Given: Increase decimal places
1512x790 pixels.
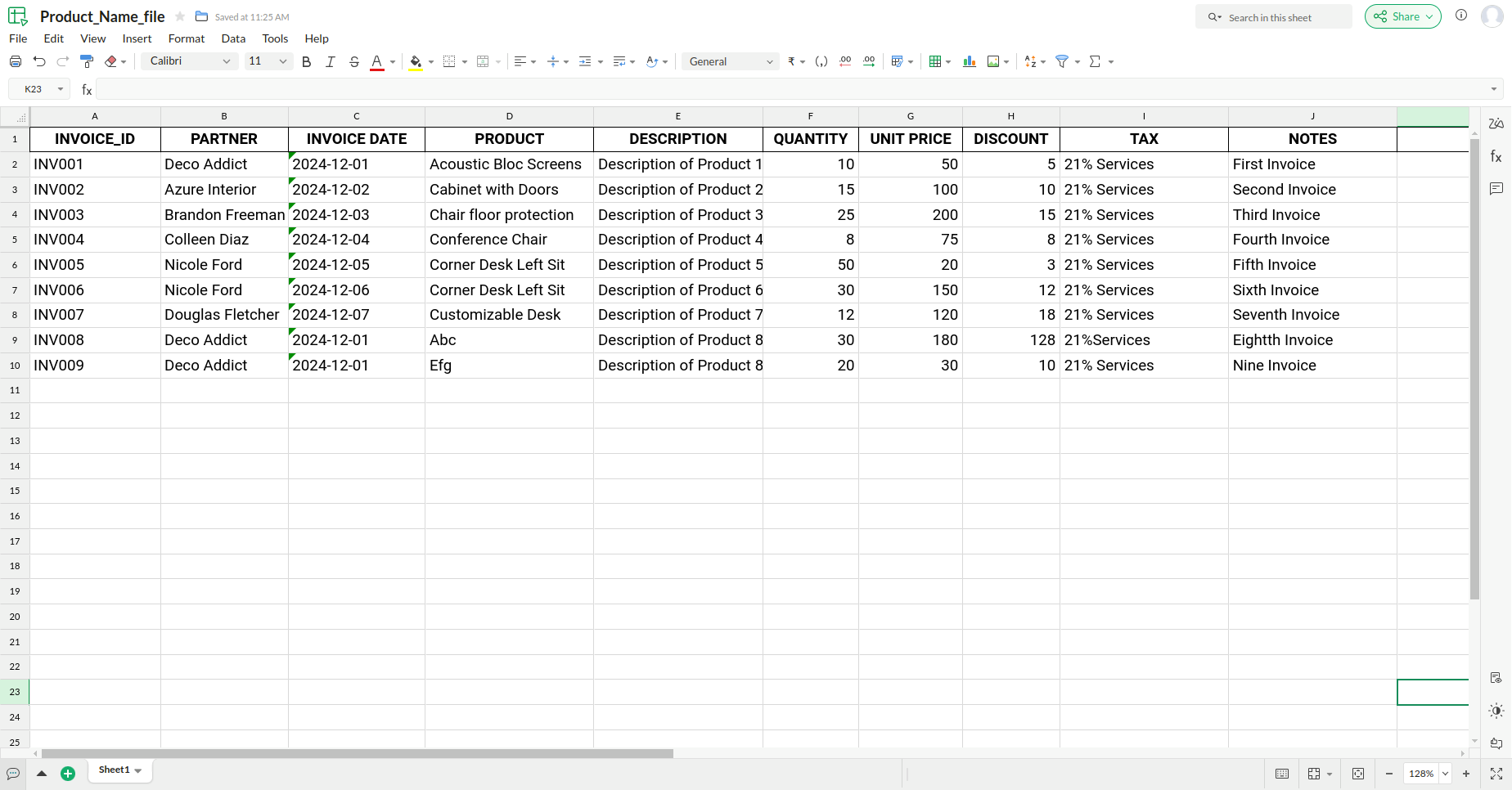Looking at the screenshot, I should [x=869, y=61].
